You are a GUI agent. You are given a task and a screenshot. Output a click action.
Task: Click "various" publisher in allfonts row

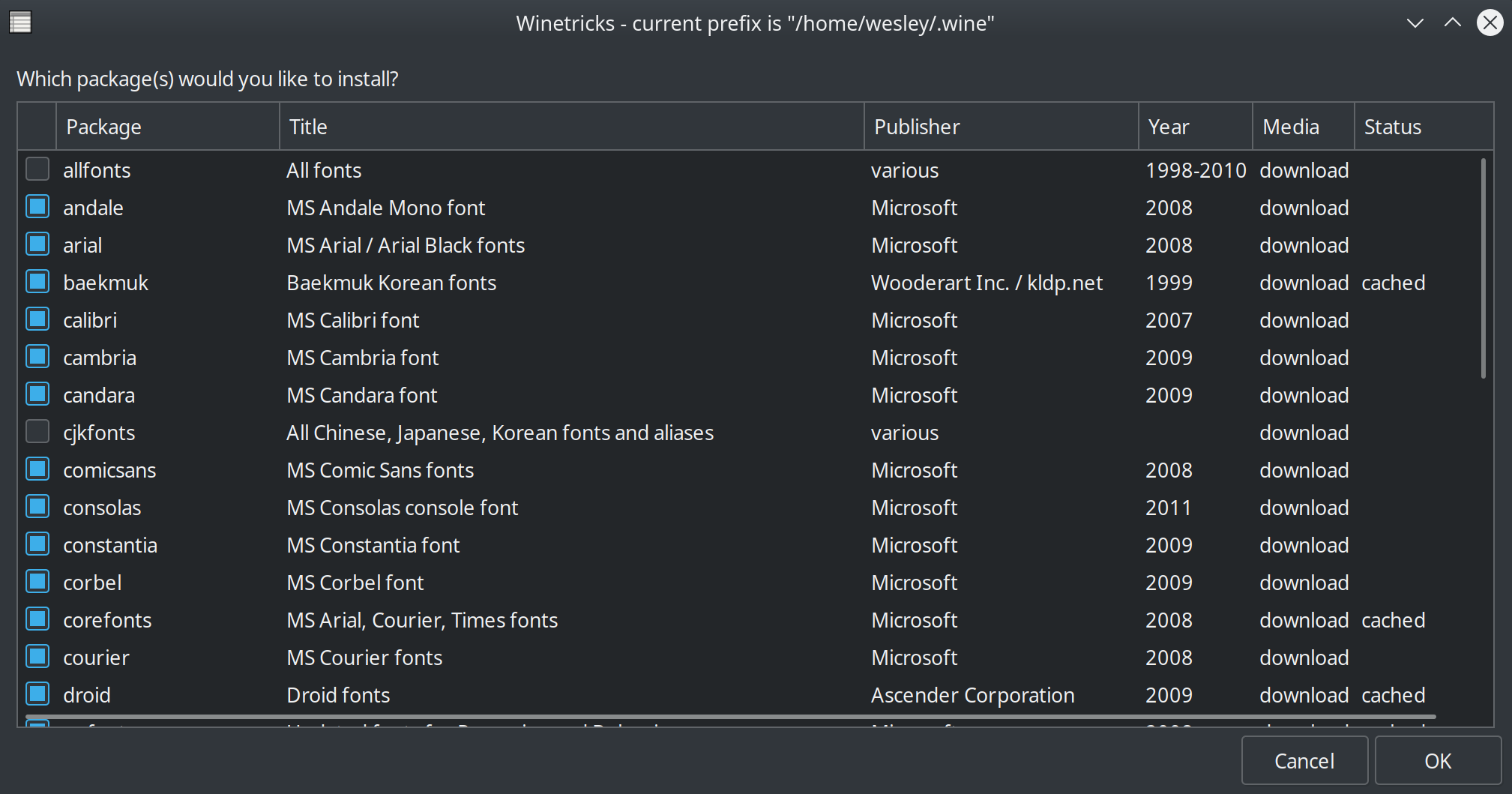[904, 170]
